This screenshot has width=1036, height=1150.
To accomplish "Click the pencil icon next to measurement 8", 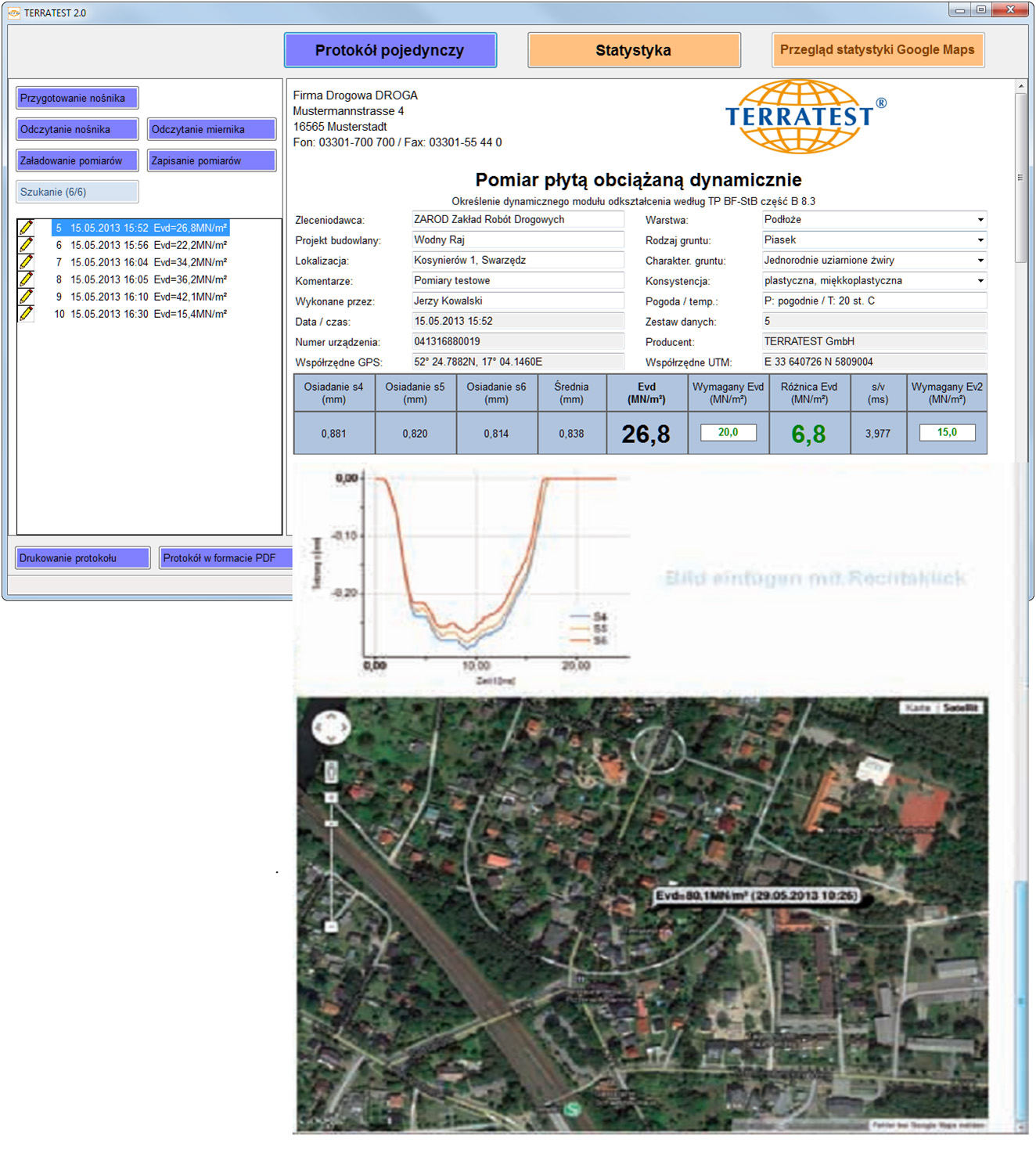I will point(26,279).
